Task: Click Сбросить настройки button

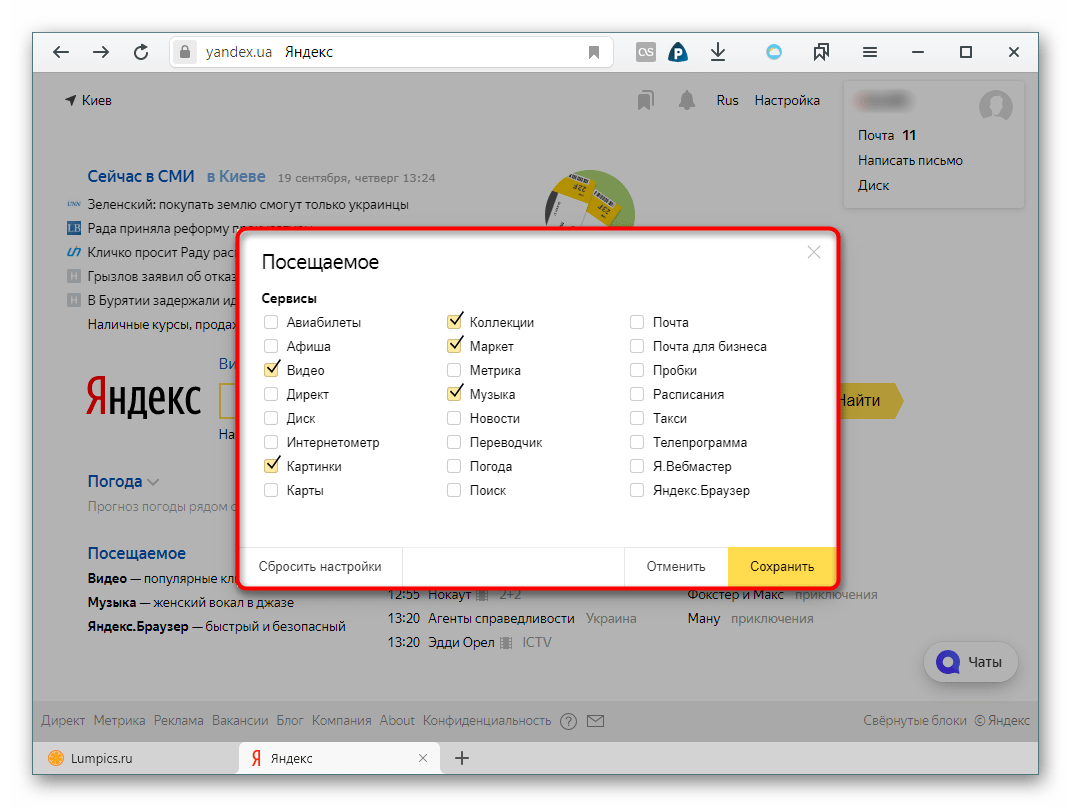Action: click(320, 566)
